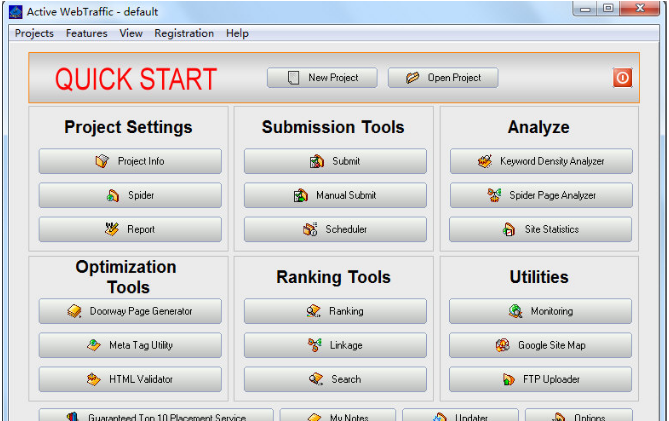This screenshot has width=669, height=421.
Task: Open the Options button
Action: point(579,415)
